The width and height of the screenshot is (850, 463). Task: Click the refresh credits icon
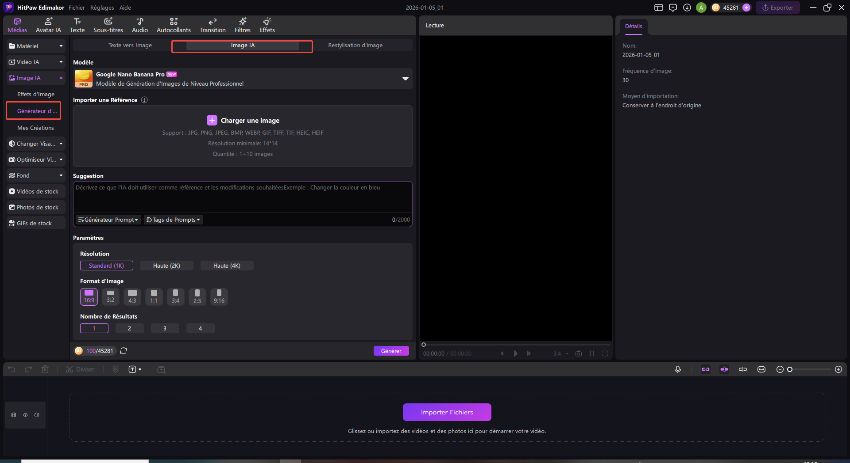123,351
